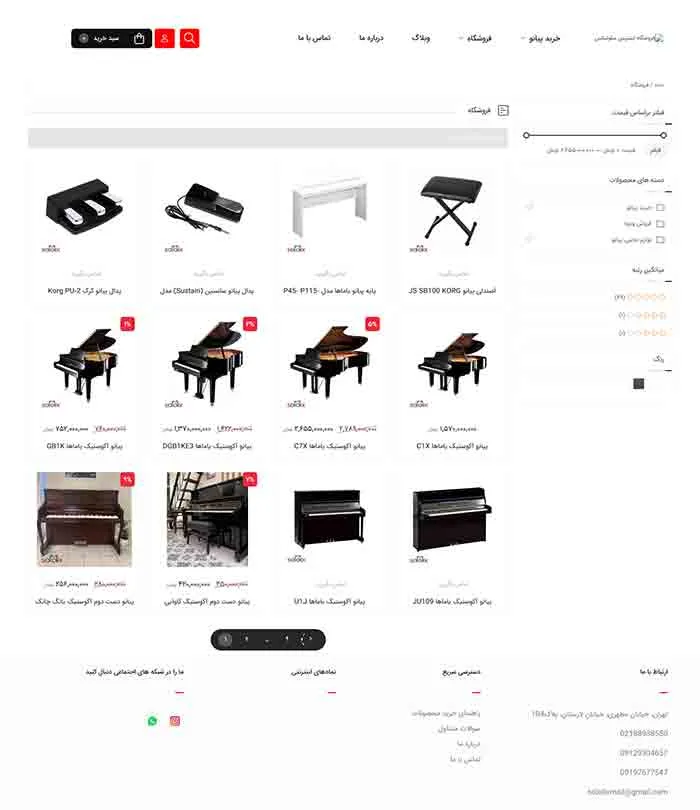Expand the first category's plus toggle
Viewport: 700px width, 810px height.
click(x=529, y=207)
